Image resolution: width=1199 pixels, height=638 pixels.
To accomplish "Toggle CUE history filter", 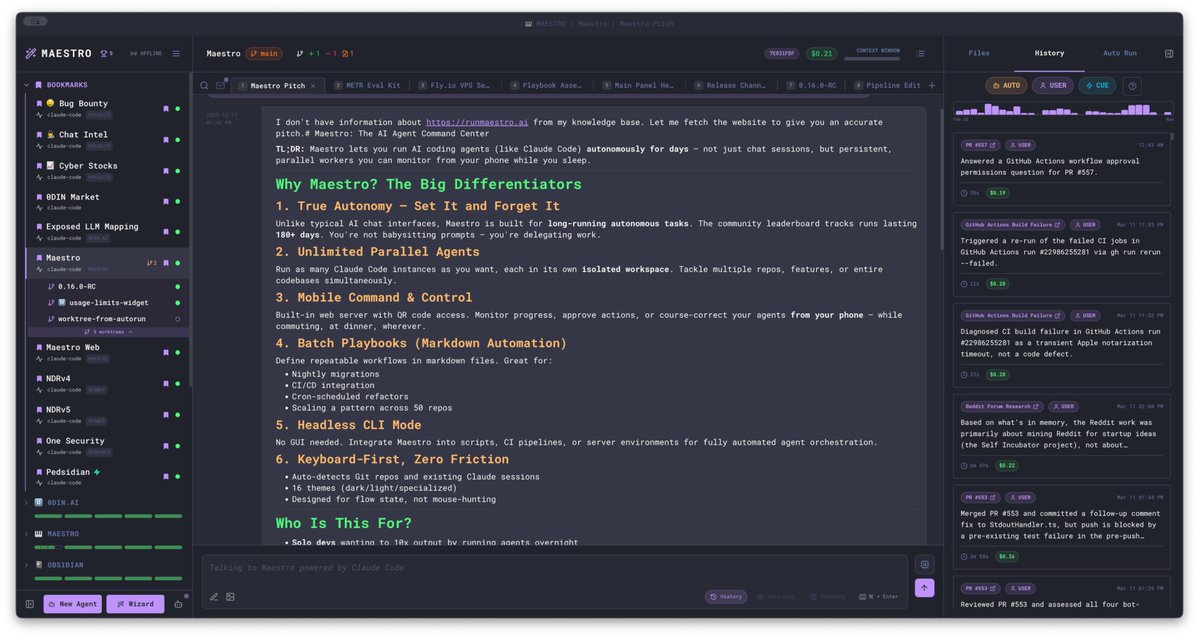I will pos(1097,86).
